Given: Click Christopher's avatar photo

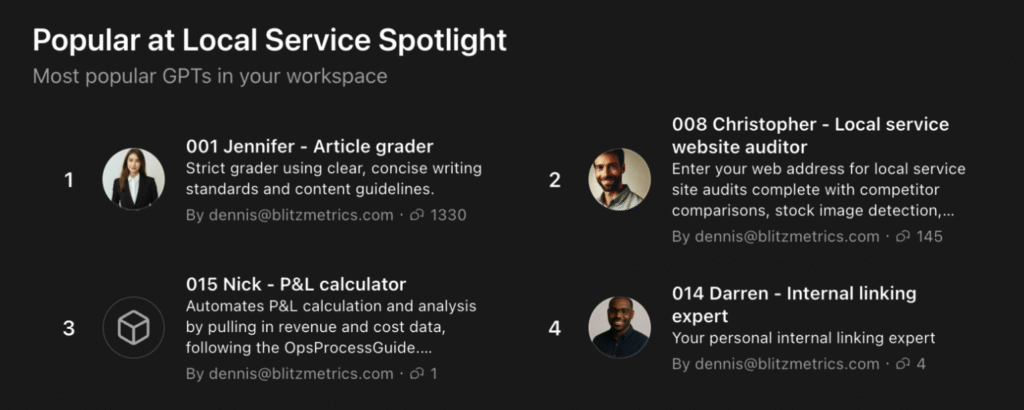Looking at the screenshot, I should (x=619, y=180).
